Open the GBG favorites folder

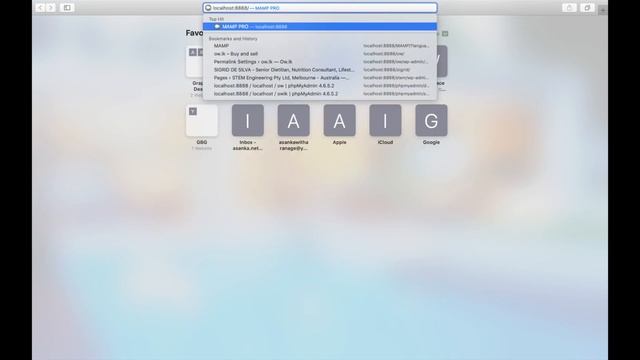pos(202,120)
